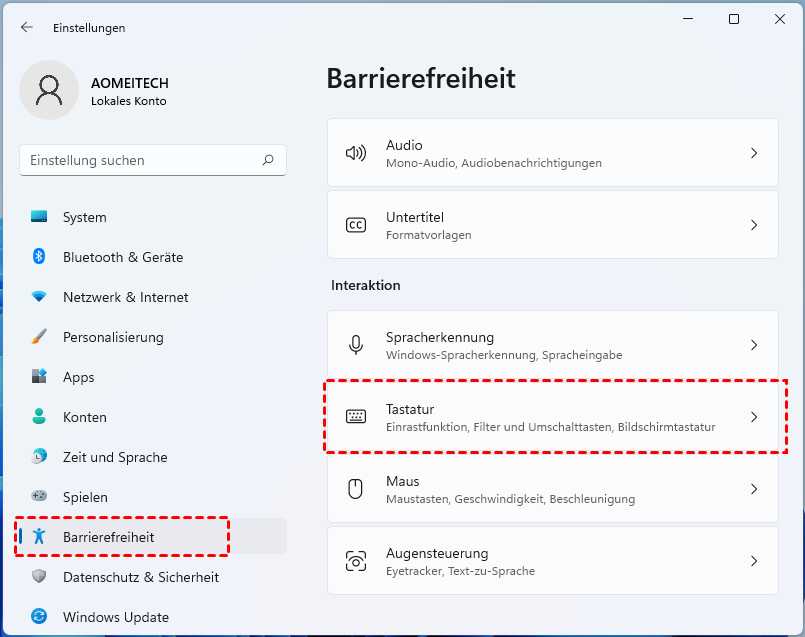The width and height of the screenshot is (805, 637).
Task: Open the Maus settings entry
Action: [x=552, y=489]
